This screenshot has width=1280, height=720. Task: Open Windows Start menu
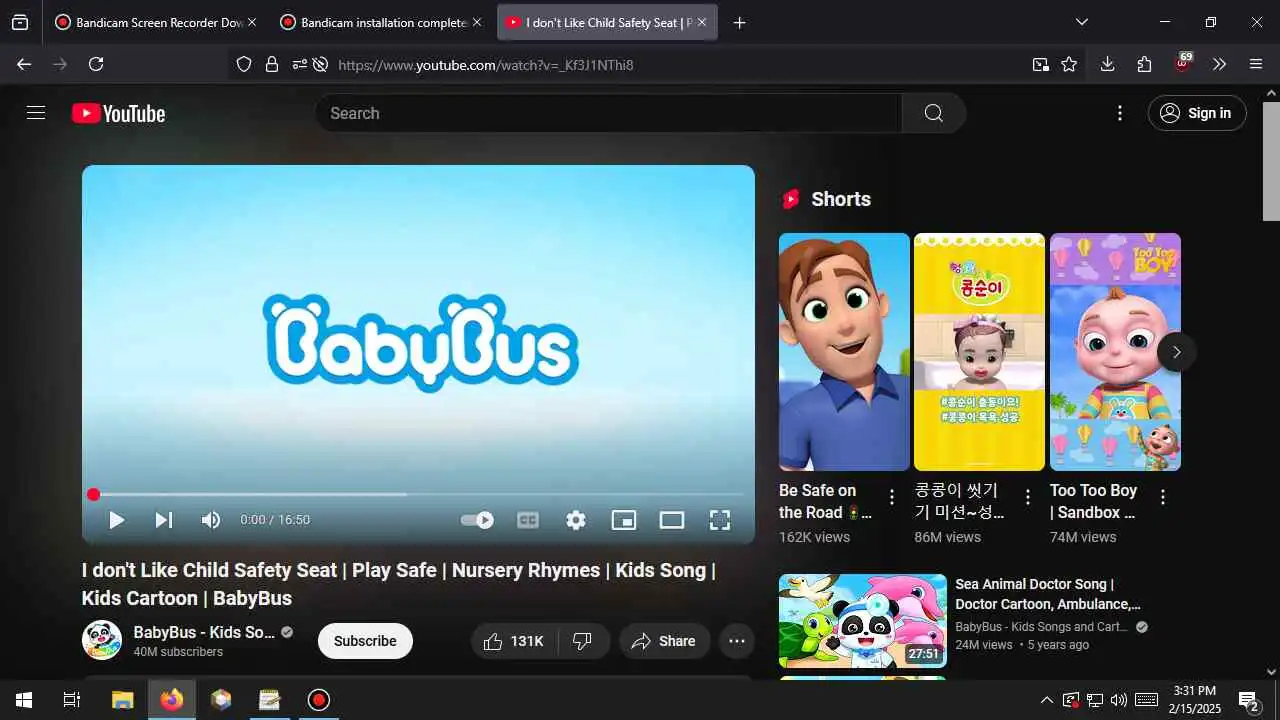pyautogui.click(x=24, y=700)
